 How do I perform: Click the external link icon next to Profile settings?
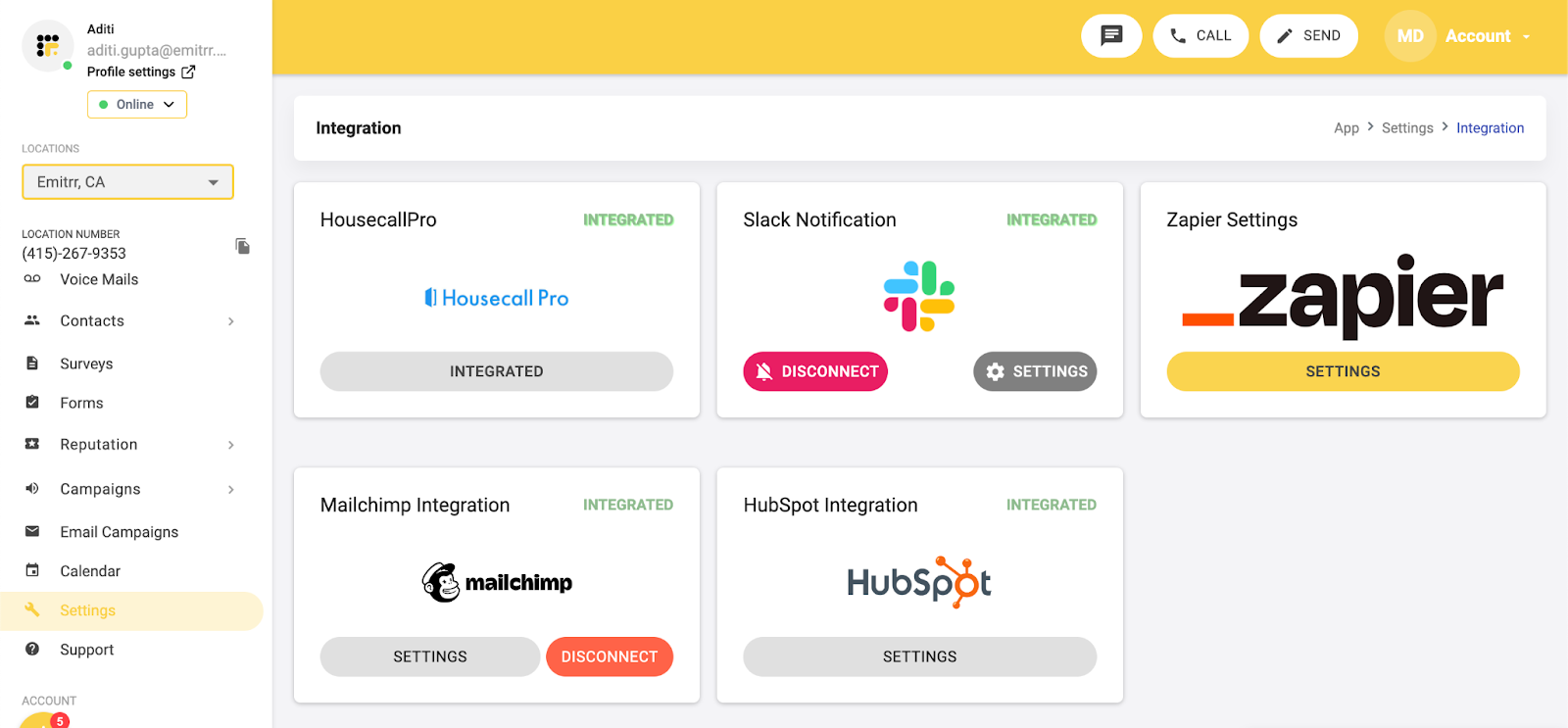coord(188,72)
